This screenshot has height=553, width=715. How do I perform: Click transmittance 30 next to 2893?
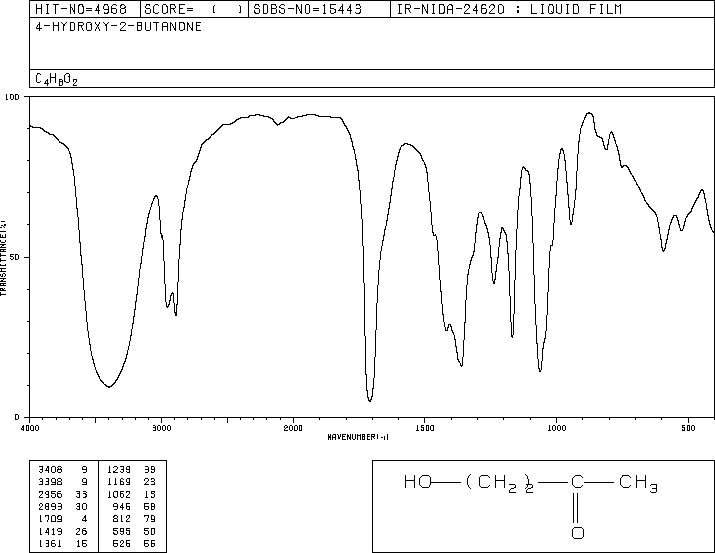[81, 506]
